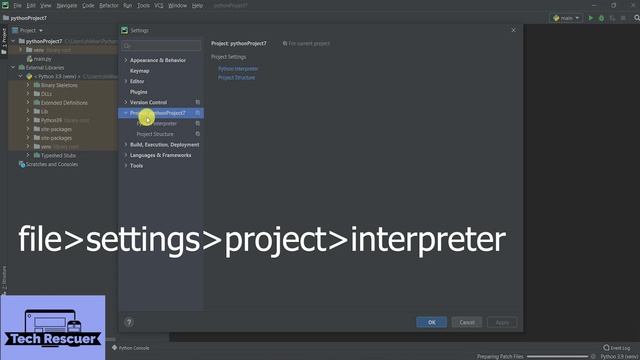Screen dimensions: 640x360
Task: Open help with the question mark icon
Action: pyautogui.click(x=129, y=322)
